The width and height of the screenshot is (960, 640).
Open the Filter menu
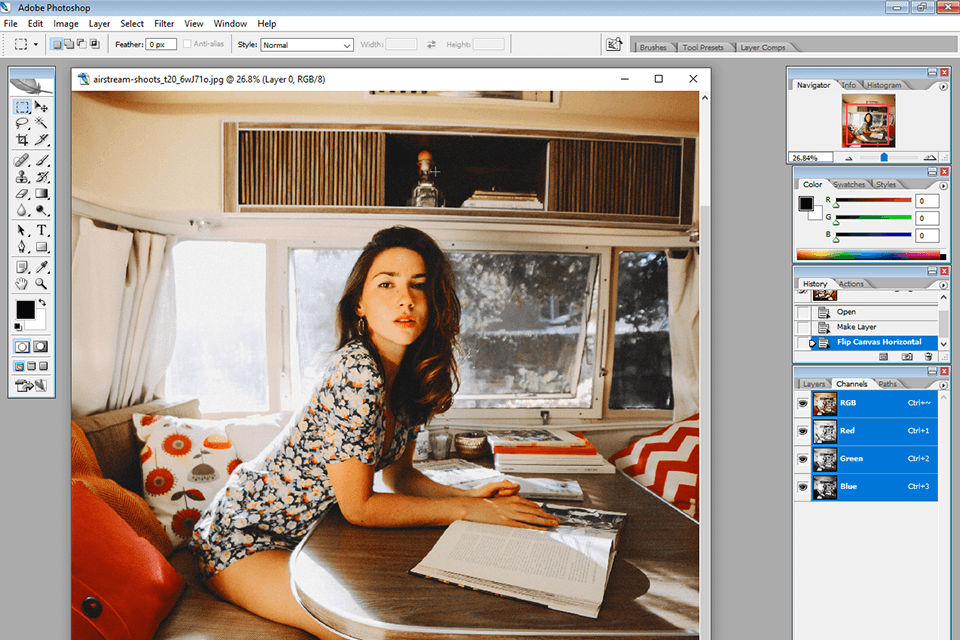[164, 24]
